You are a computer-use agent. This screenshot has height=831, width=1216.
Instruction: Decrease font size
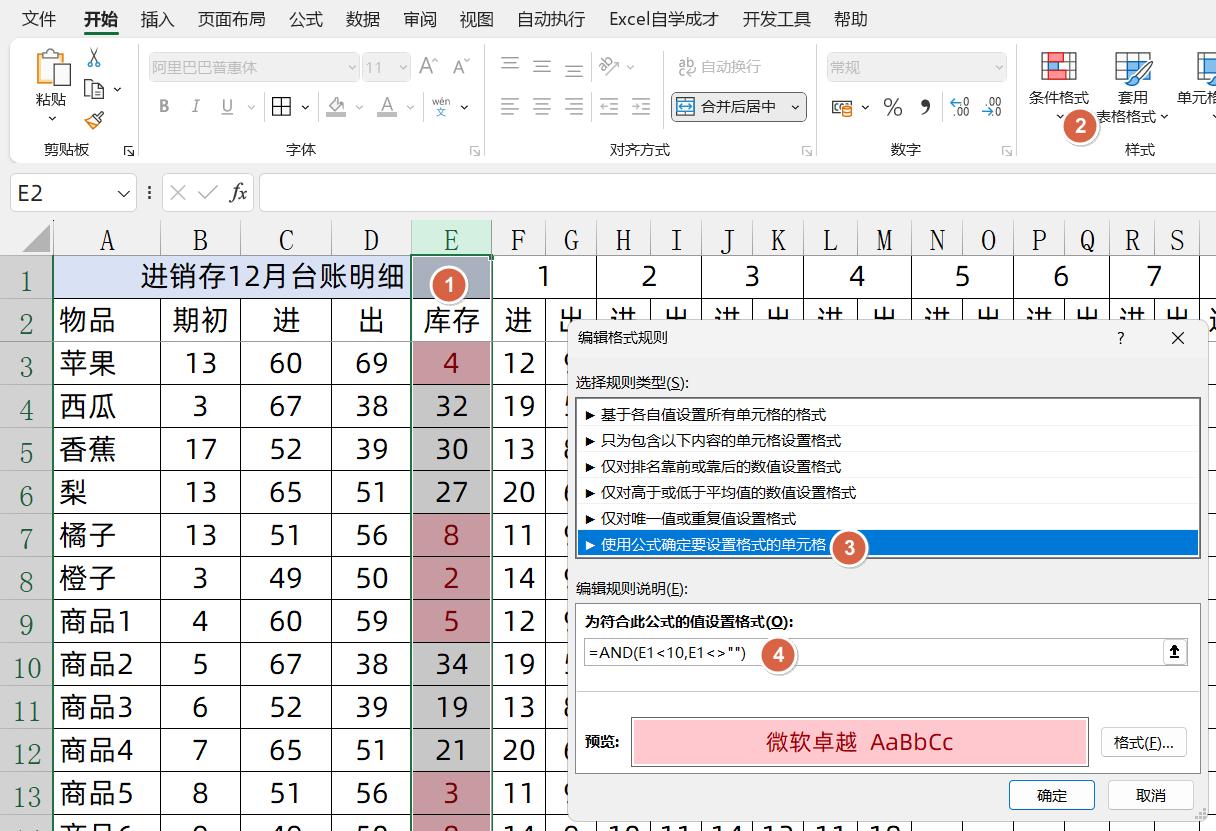(460, 67)
